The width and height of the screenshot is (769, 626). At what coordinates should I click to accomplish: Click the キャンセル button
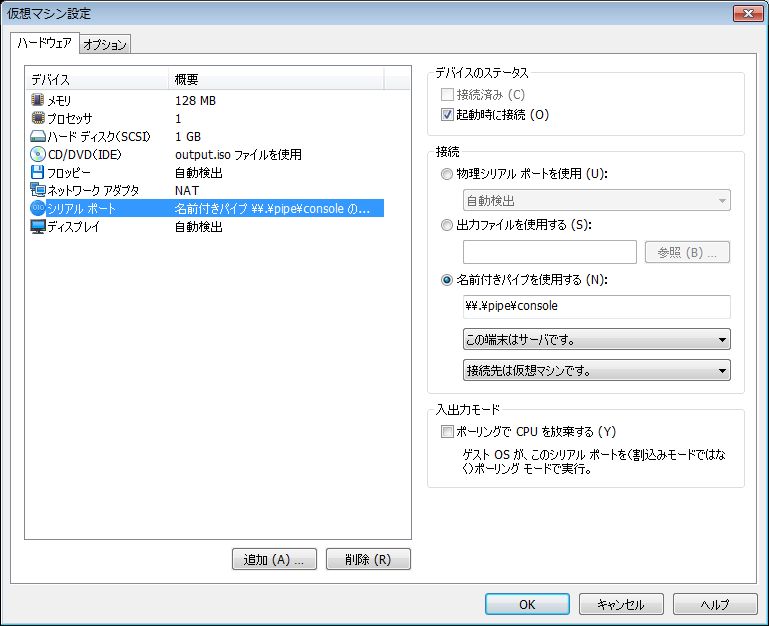621,604
